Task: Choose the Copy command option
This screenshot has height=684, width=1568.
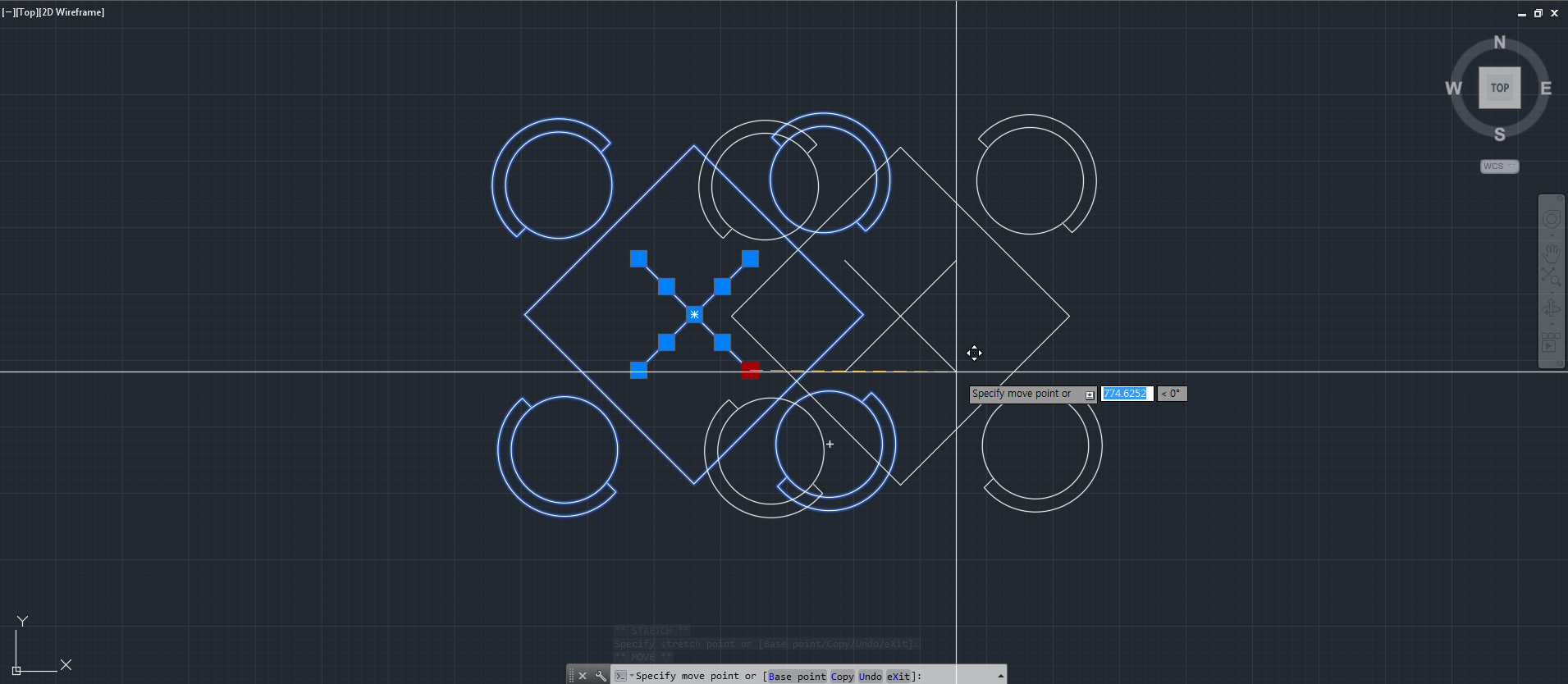Action: pyautogui.click(x=842, y=677)
